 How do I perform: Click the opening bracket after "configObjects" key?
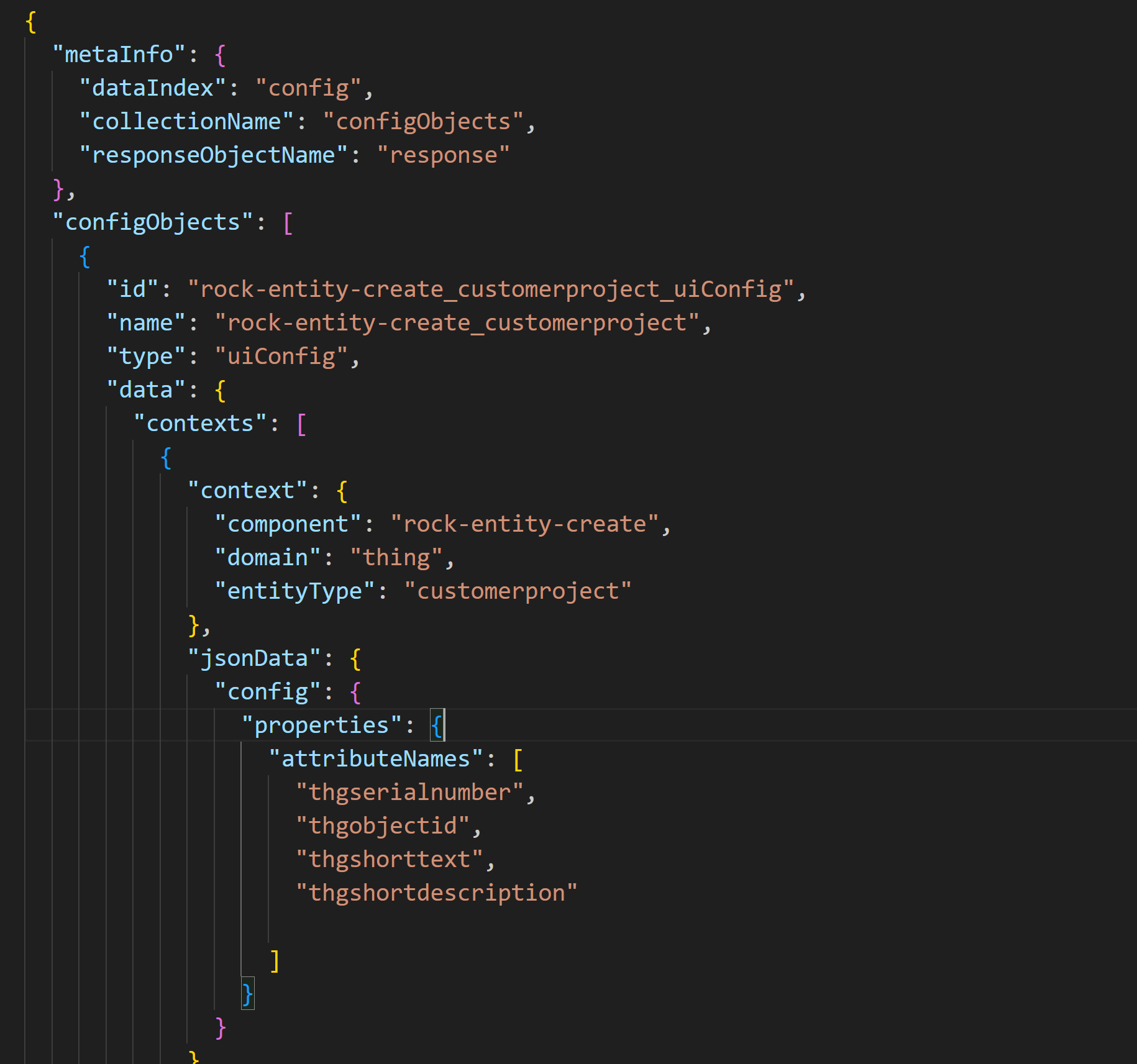pos(288,222)
